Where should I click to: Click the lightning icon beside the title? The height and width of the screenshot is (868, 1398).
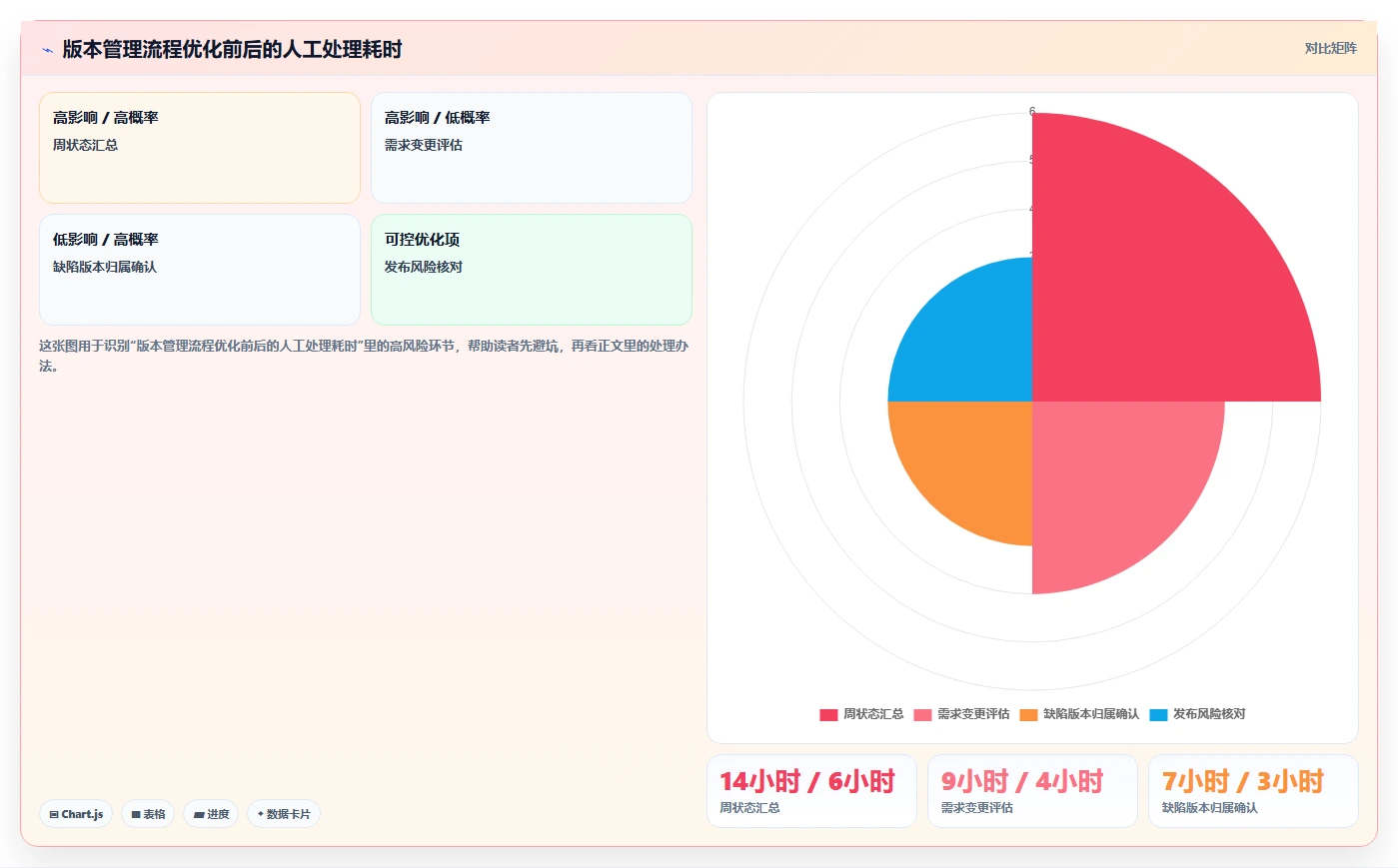tap(47, 50)
